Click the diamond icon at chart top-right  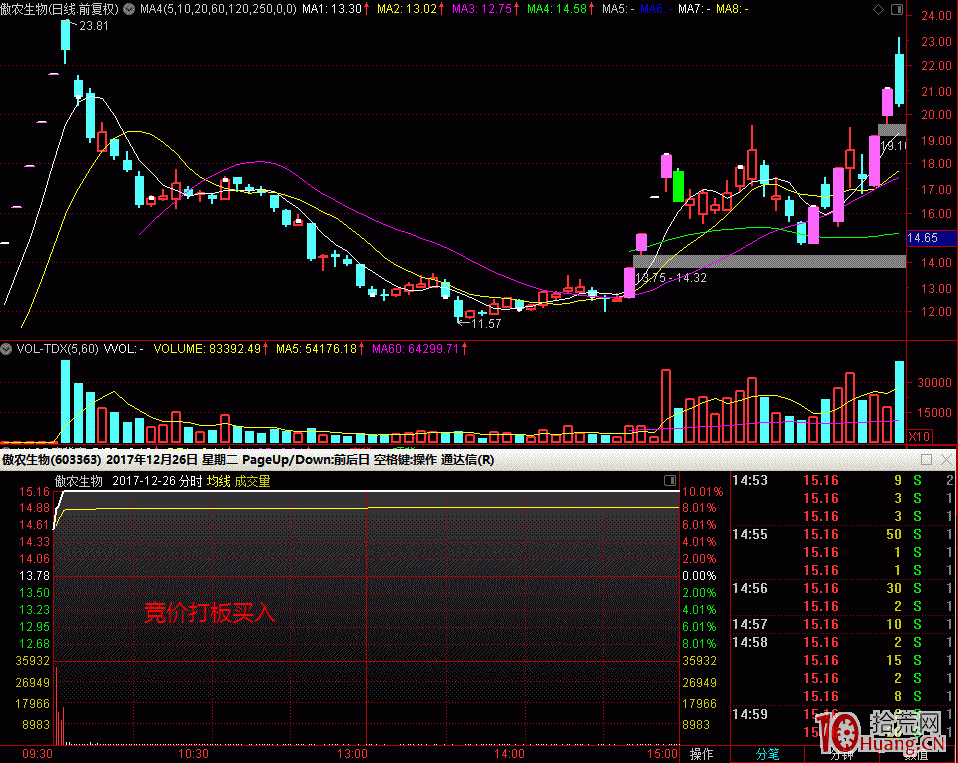(879, 9)
